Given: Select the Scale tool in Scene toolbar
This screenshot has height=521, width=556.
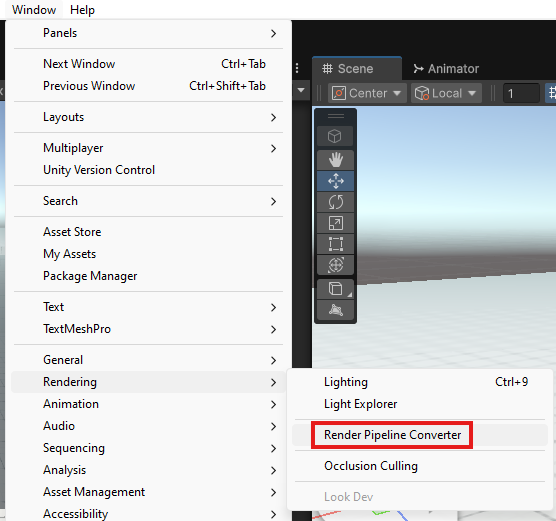Looking at the screenshot, I should click(335, 223).
